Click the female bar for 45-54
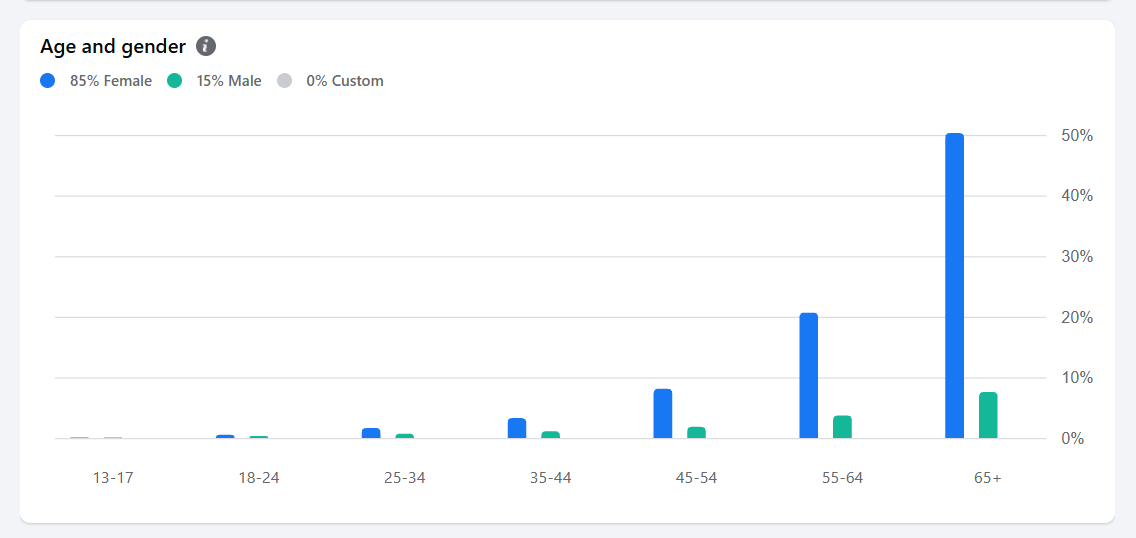Screen dimensions: 1136x538 point(663,413)
